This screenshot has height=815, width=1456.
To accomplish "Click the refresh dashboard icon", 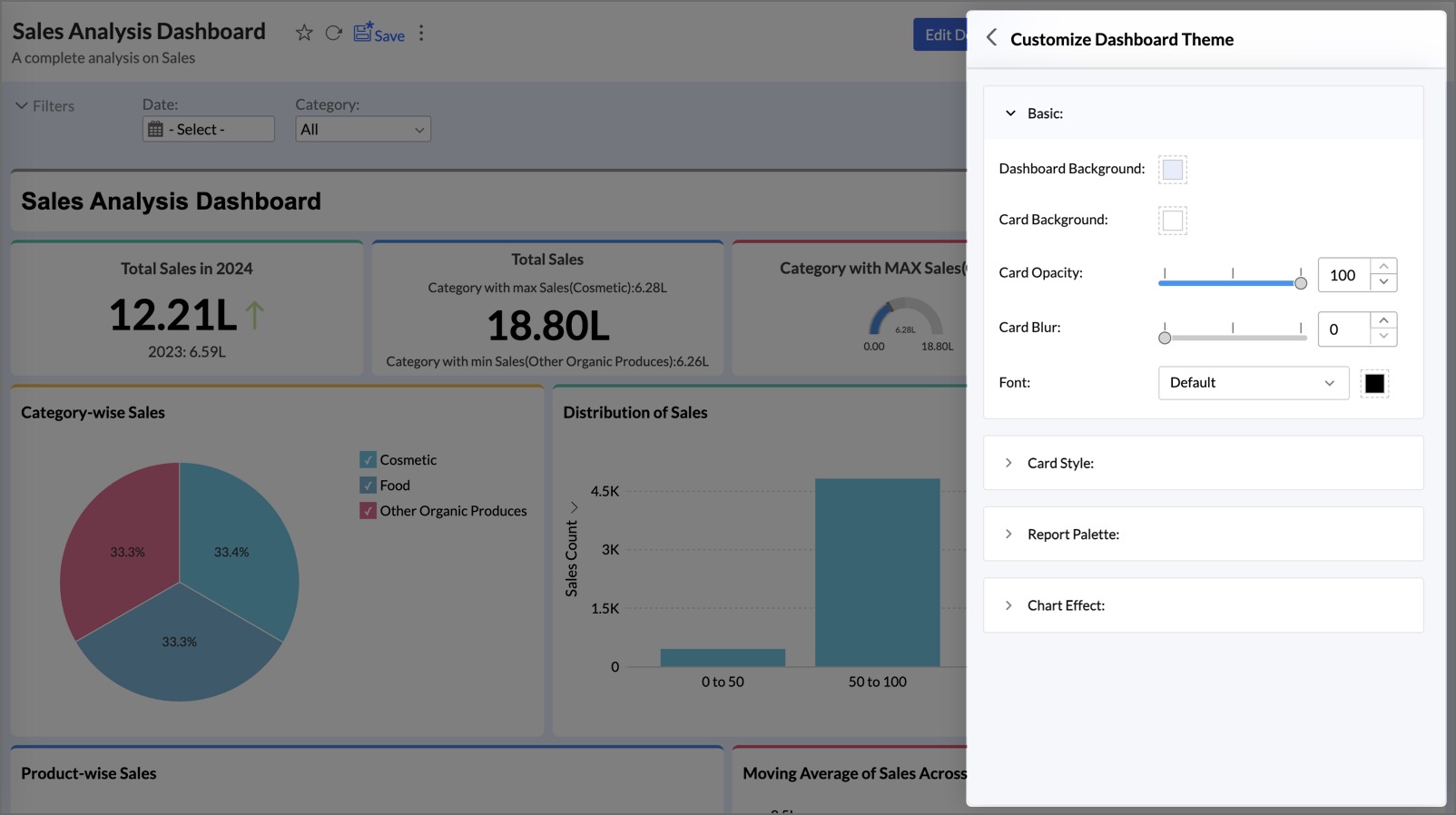I will (x=333, y=34).
